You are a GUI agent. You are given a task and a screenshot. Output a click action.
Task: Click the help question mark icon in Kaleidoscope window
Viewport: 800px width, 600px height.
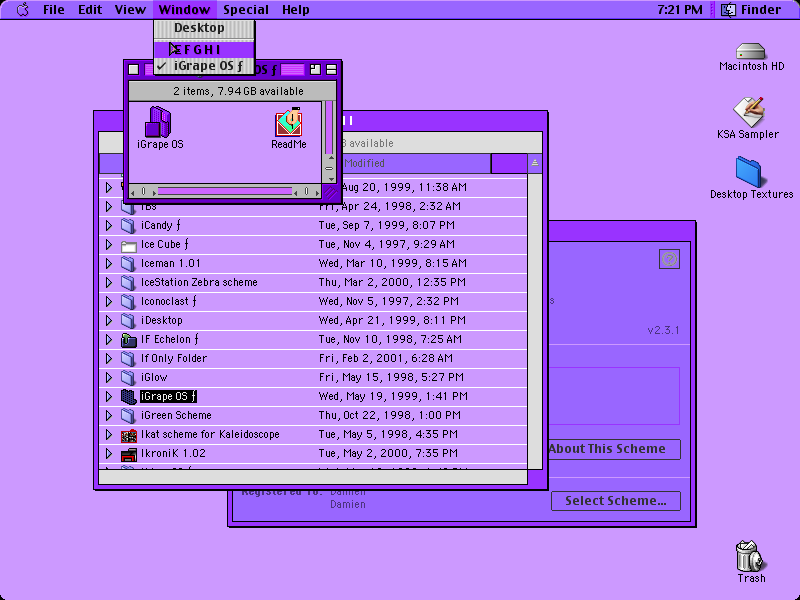coord(669,259)
